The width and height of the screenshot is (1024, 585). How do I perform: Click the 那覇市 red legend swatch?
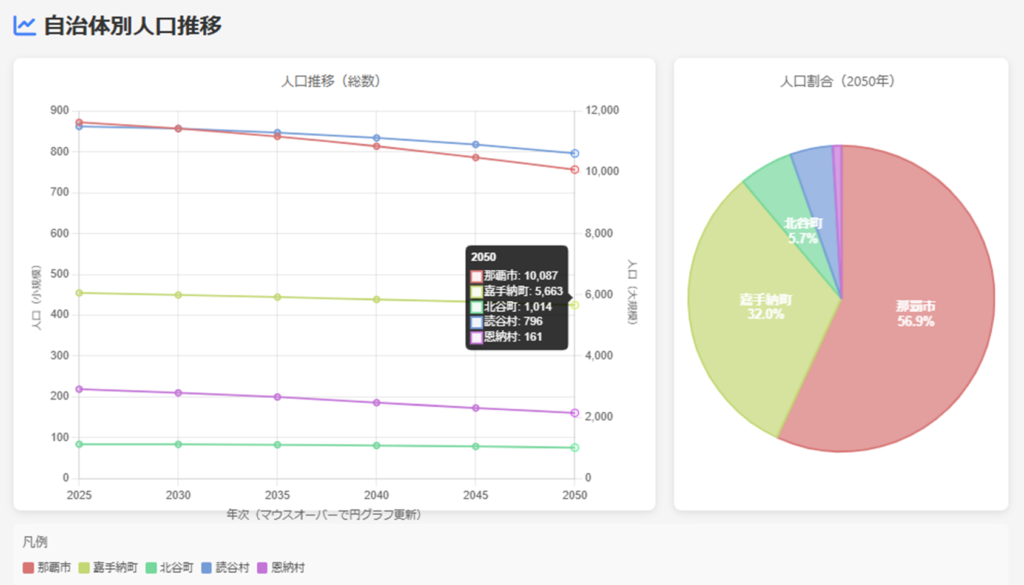coord(28,567)
